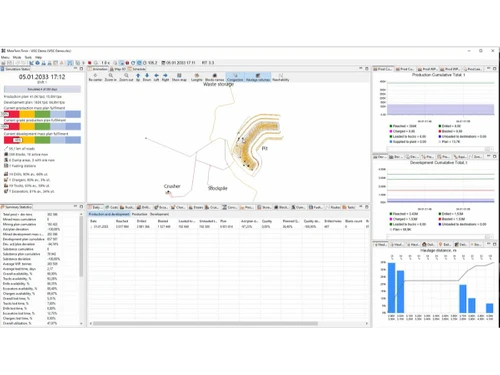Select the Development sub-tab
The image size is (500, 375).
(159, 214)
